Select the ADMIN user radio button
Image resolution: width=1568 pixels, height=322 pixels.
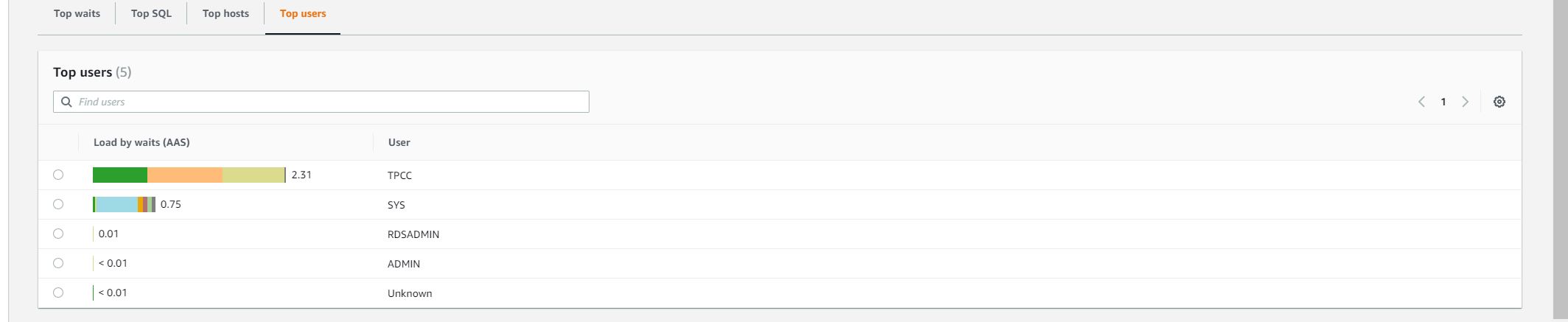58,263
